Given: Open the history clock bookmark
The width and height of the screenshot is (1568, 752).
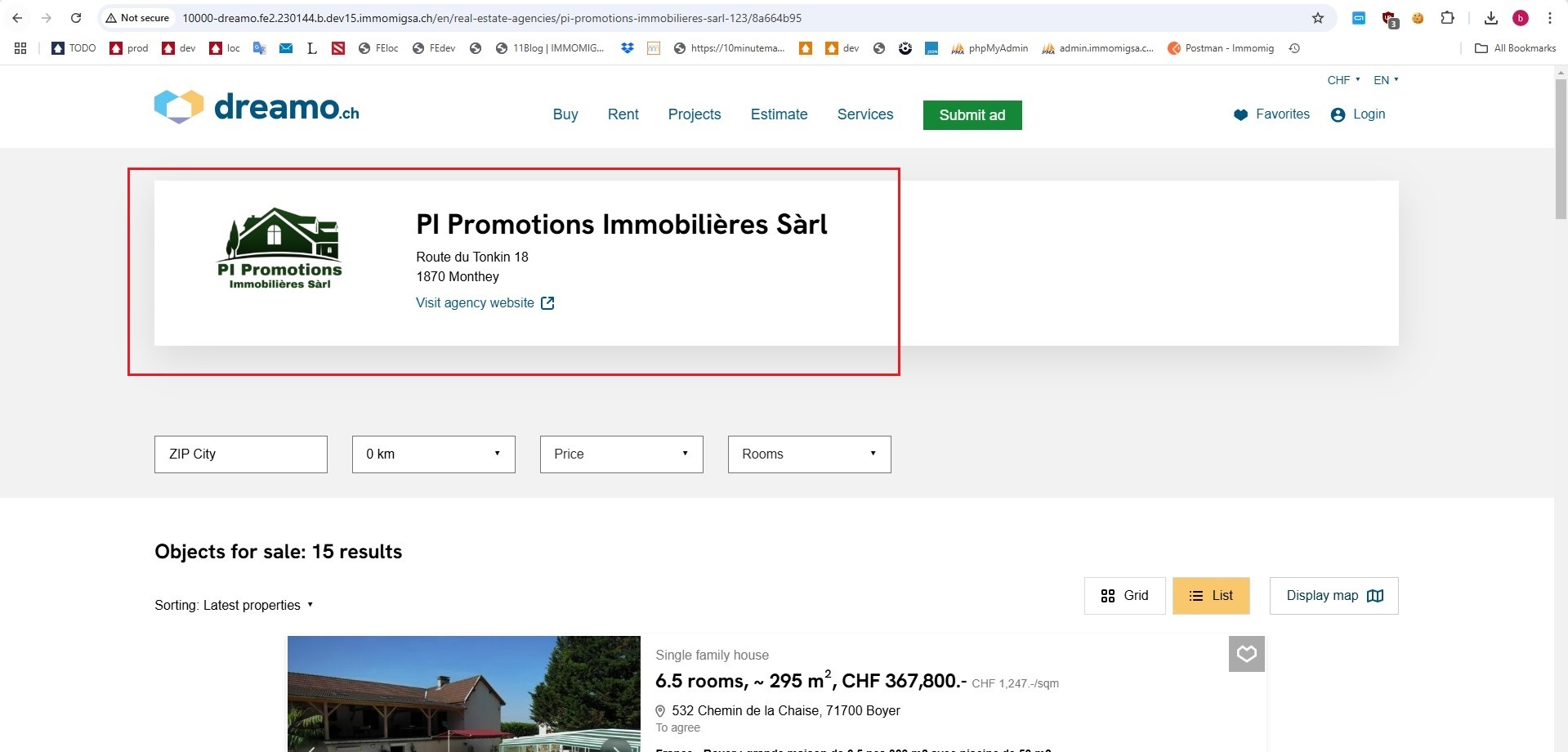Looking at the screenshot, I should pos(1294,48).
